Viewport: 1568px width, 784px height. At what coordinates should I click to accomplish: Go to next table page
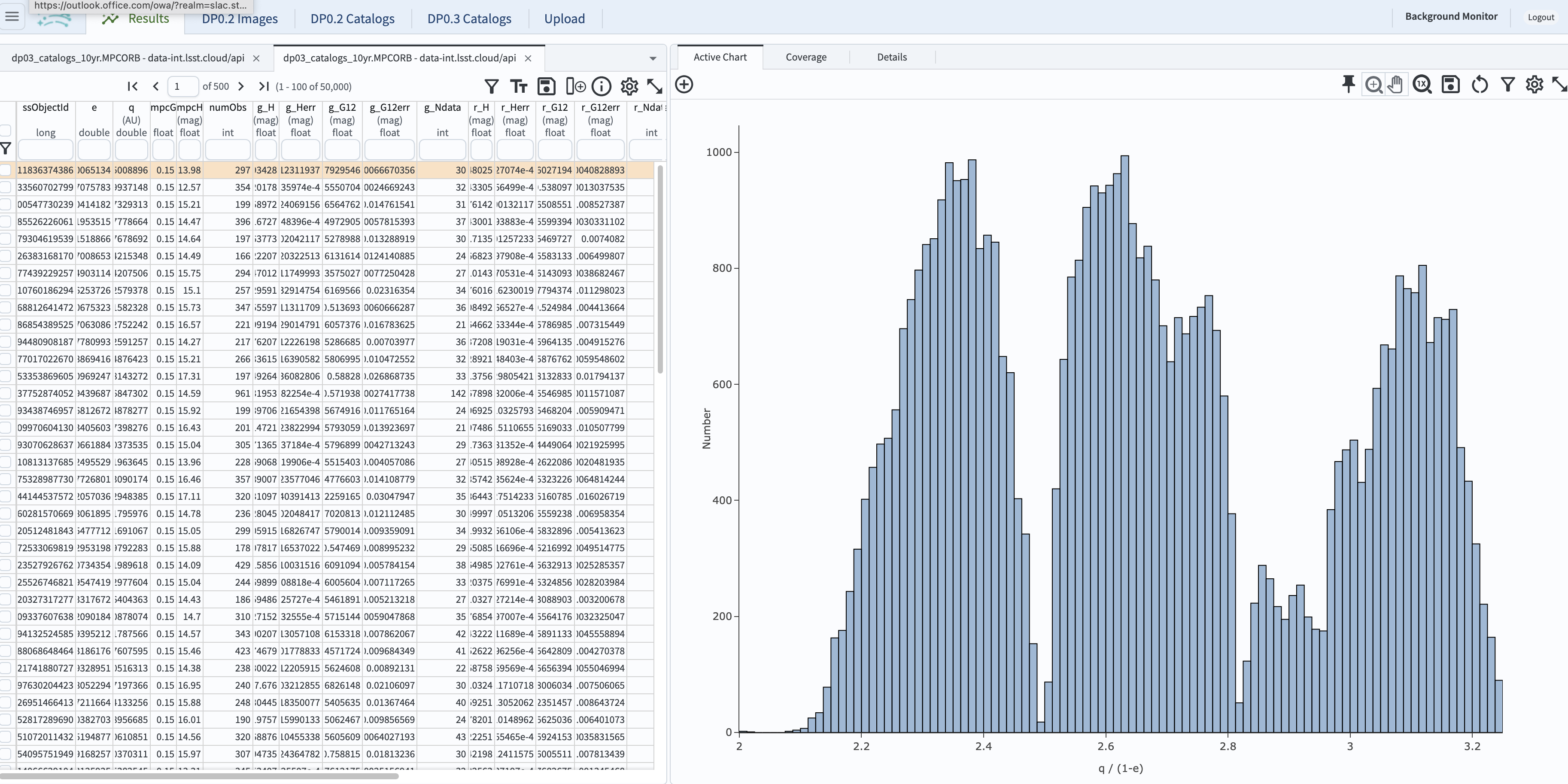tap(241, 86)
